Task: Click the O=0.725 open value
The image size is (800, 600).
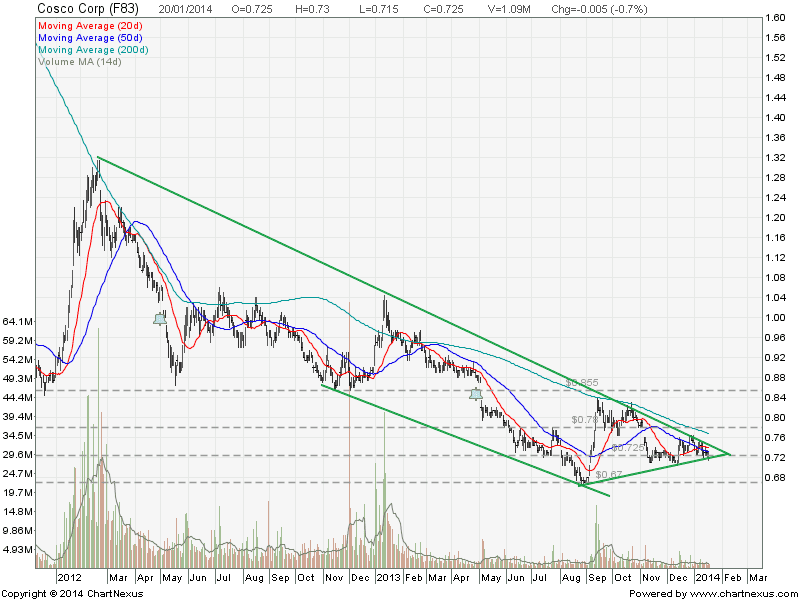Action: tap(252, 9)
